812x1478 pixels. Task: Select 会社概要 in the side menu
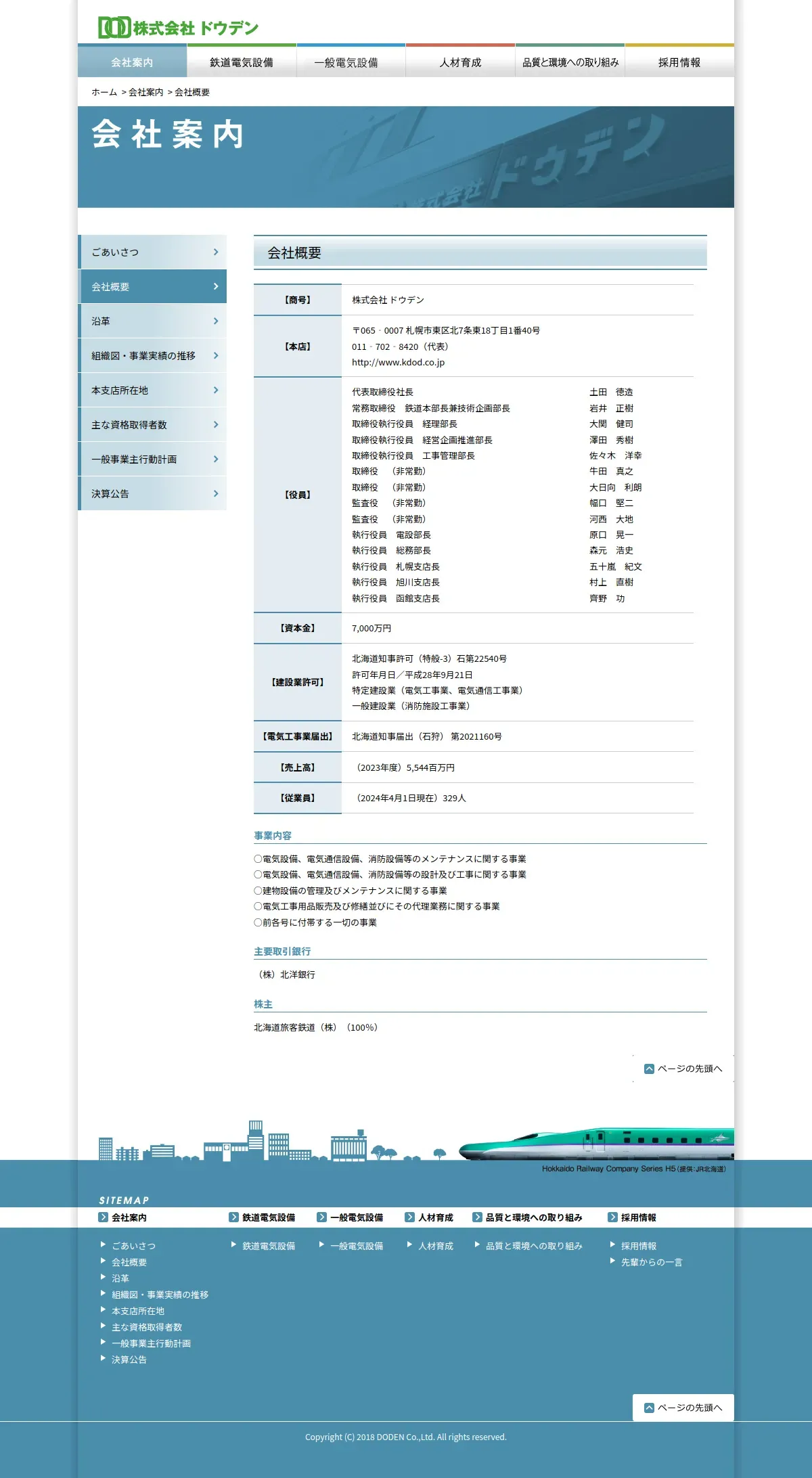[152, 286]
